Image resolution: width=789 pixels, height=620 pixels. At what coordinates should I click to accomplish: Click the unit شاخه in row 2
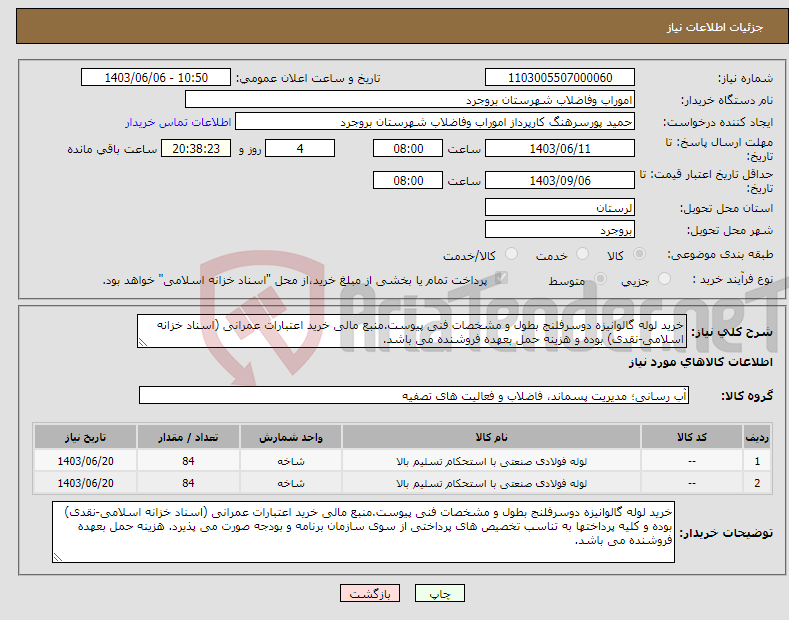click(x=291, y=483)
